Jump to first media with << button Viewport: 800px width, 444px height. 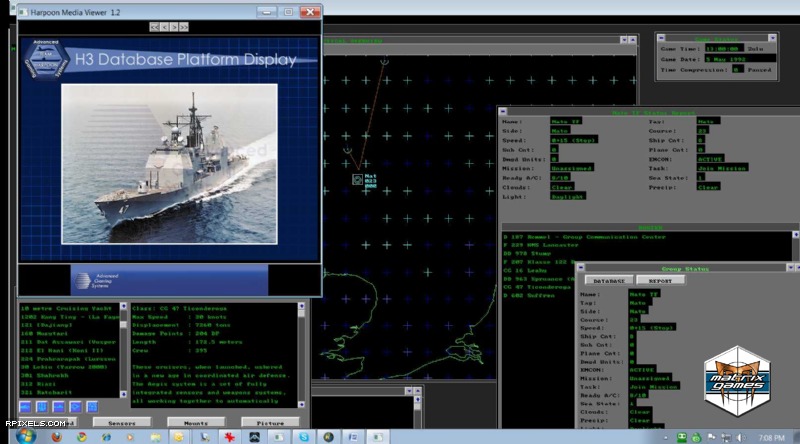pyautogui.click(x=155, y=27)
